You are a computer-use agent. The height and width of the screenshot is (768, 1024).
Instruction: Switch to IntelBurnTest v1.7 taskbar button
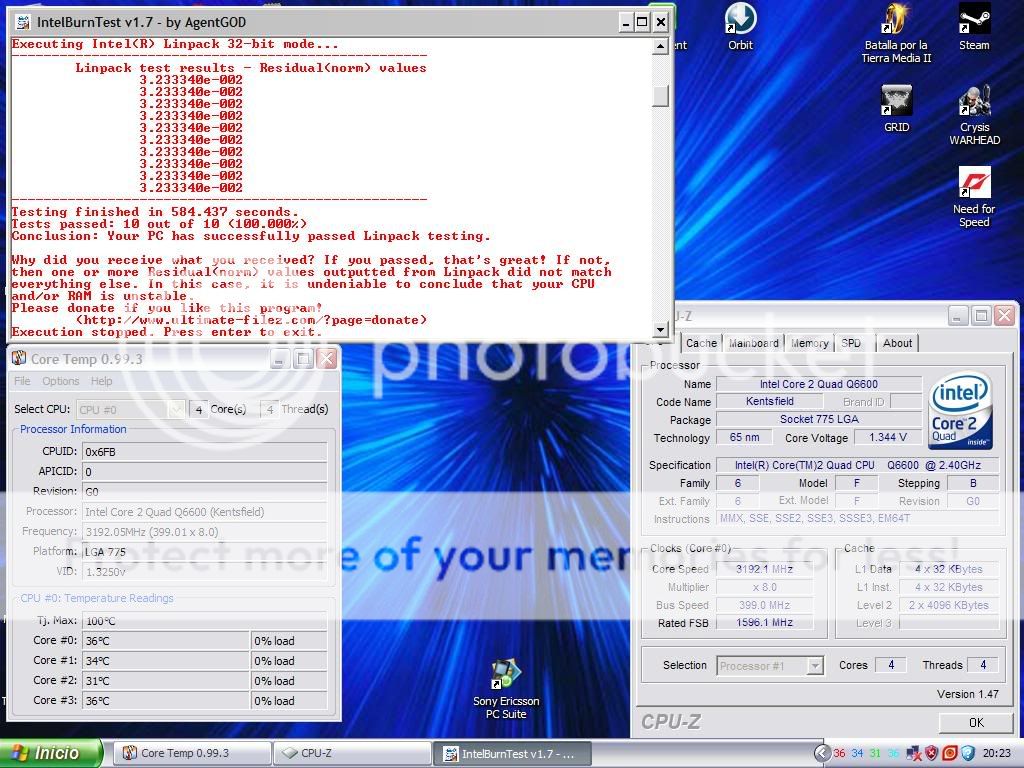pyautogui.click(x=512, y=753)
